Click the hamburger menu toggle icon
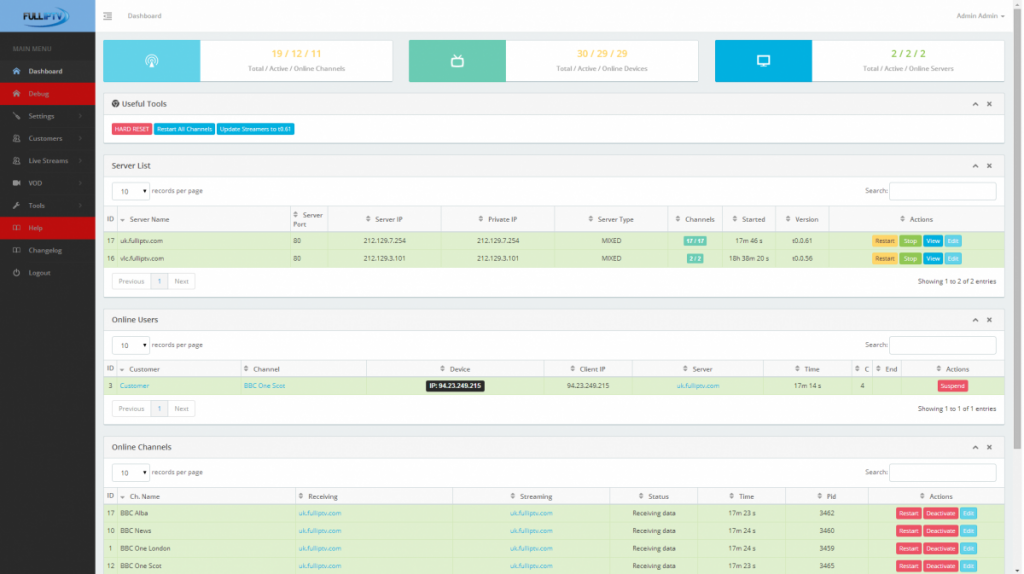The image size is (1024, 574). (x=108, y=16)
